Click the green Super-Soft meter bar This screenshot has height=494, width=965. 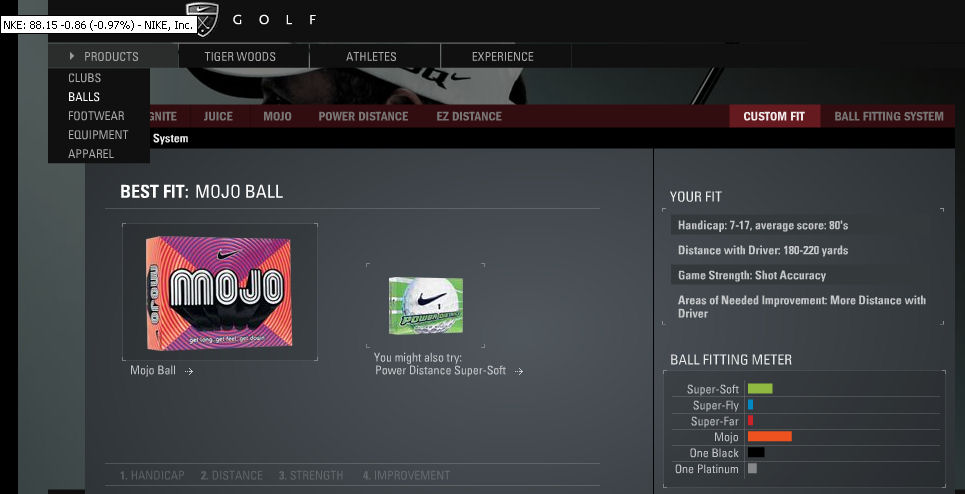coord(759,389)
